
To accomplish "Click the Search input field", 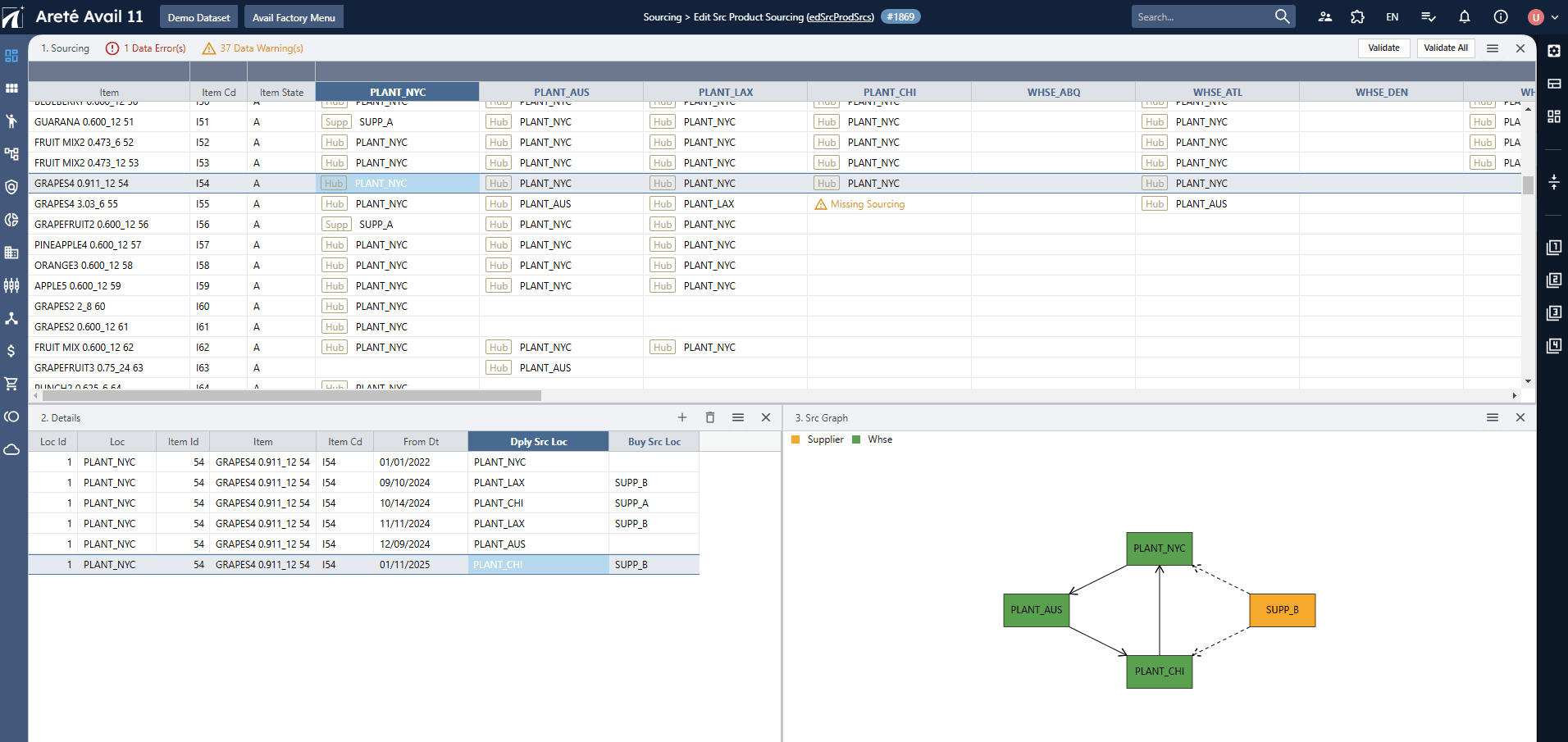I will point(1201,16).
